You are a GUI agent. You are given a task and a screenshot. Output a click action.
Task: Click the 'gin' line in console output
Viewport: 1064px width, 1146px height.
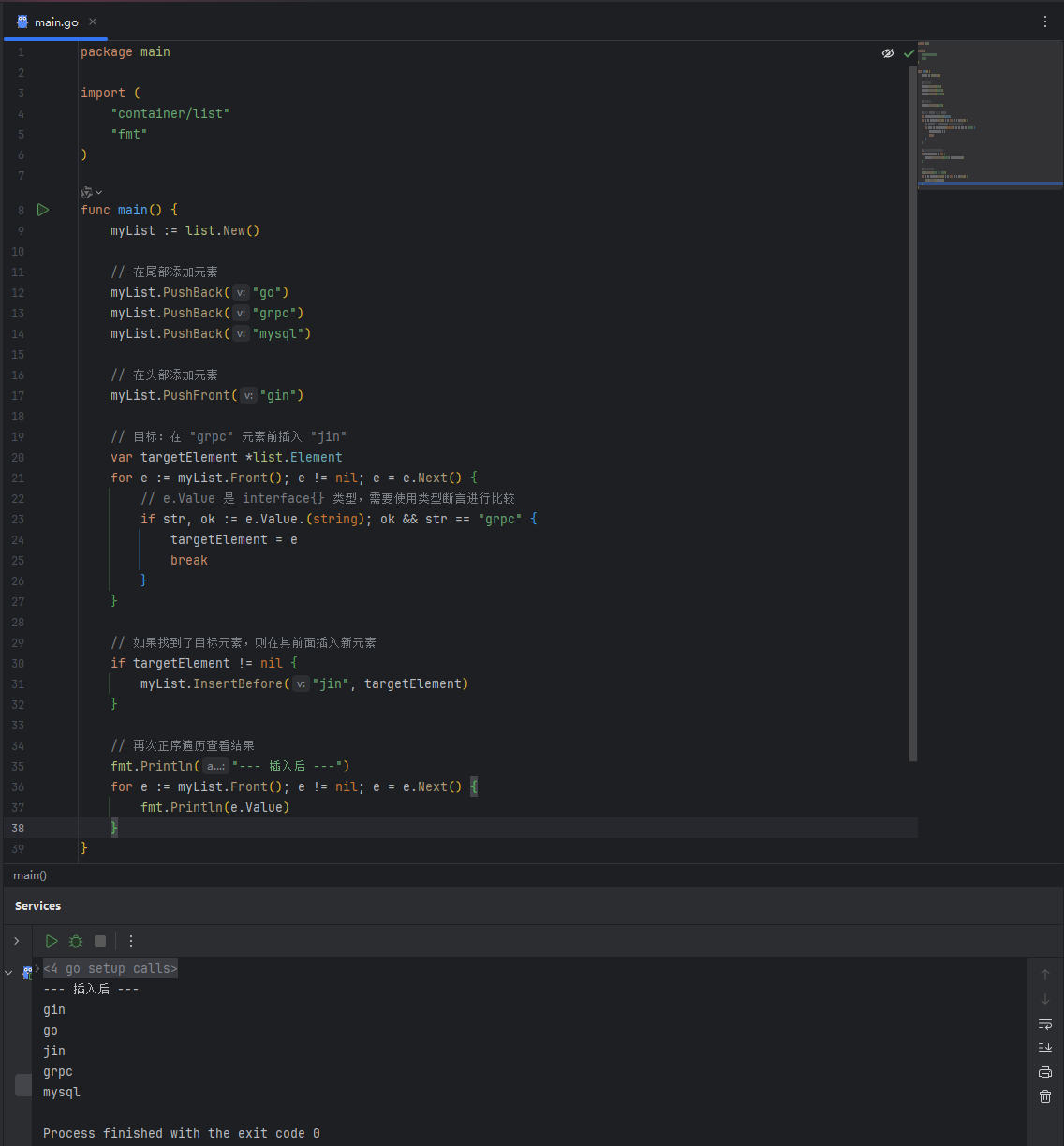pos(54,1009)
